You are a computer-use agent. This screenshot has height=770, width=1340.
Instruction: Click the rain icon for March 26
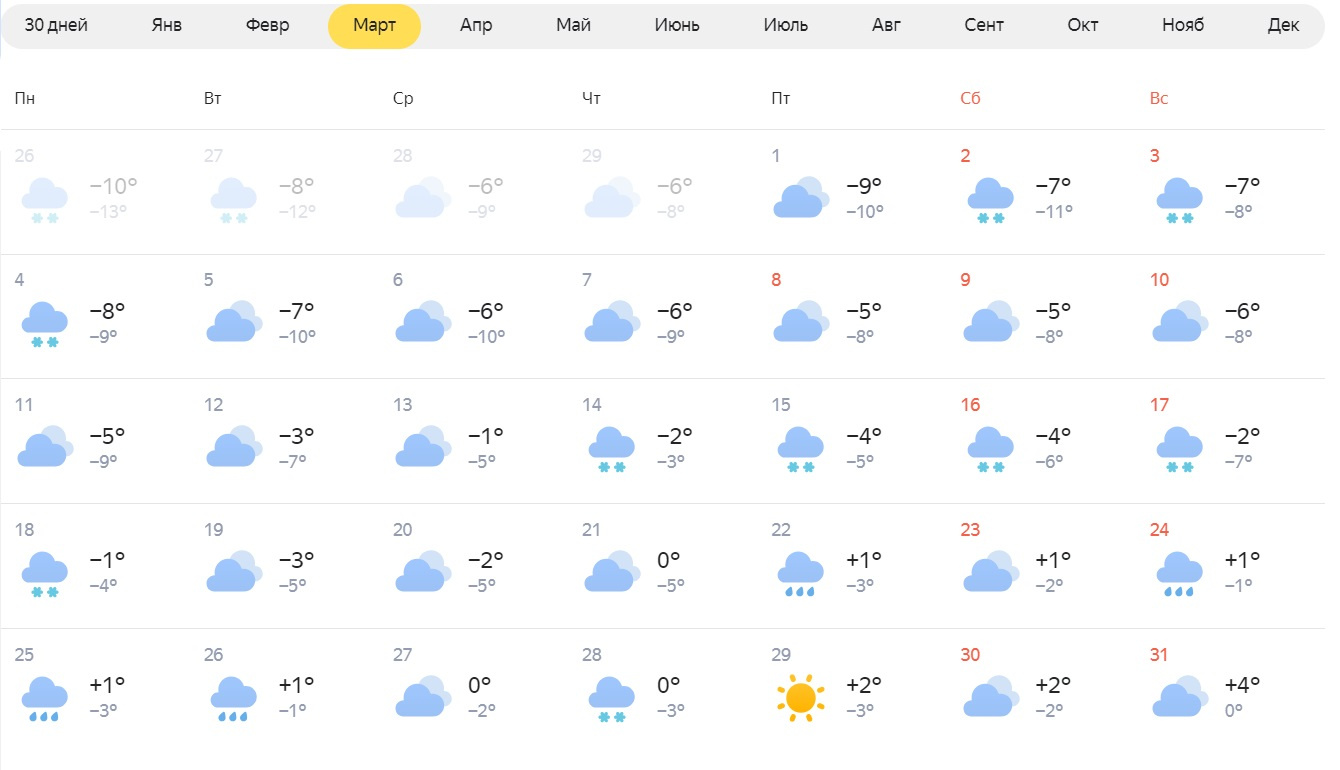tap(233, 699)
